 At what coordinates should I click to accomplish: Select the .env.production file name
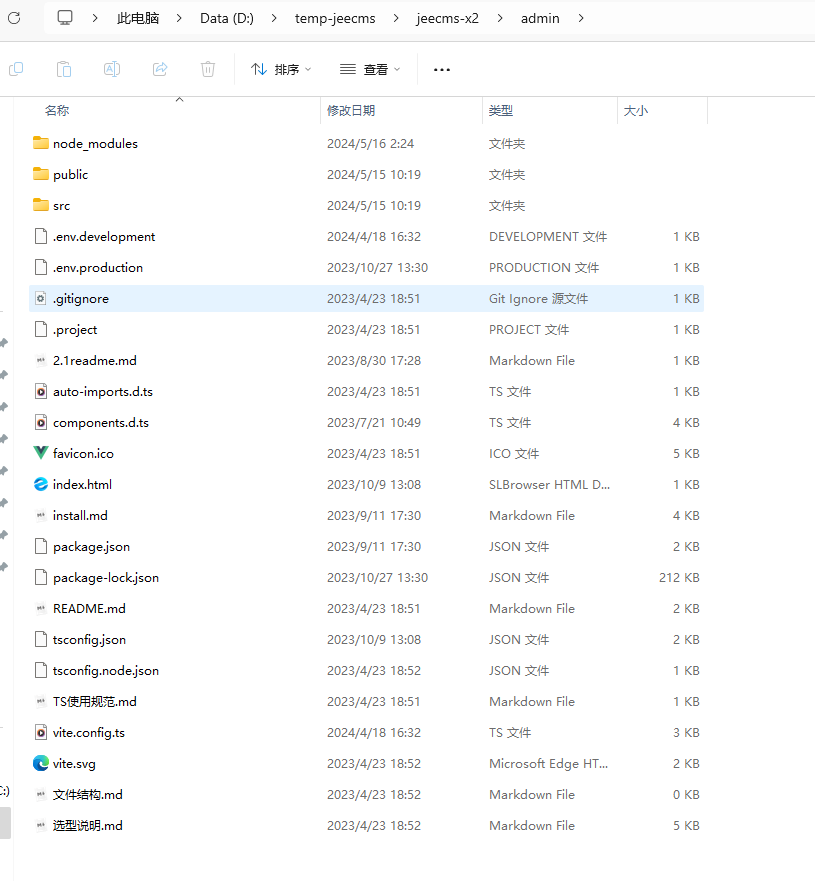[x=98, y=267]
